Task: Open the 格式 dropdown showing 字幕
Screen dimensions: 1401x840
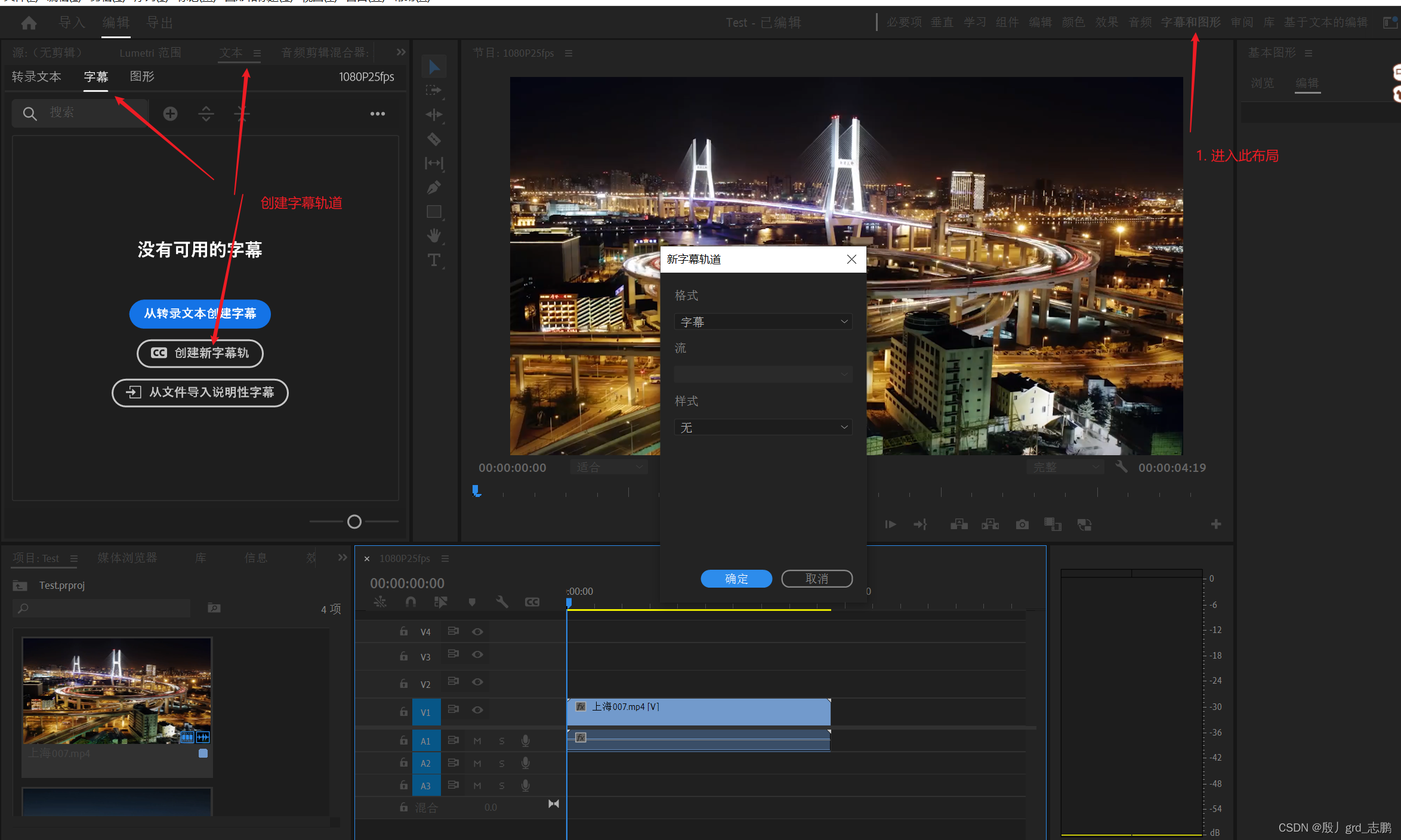Action: click(x=763, y=322)
